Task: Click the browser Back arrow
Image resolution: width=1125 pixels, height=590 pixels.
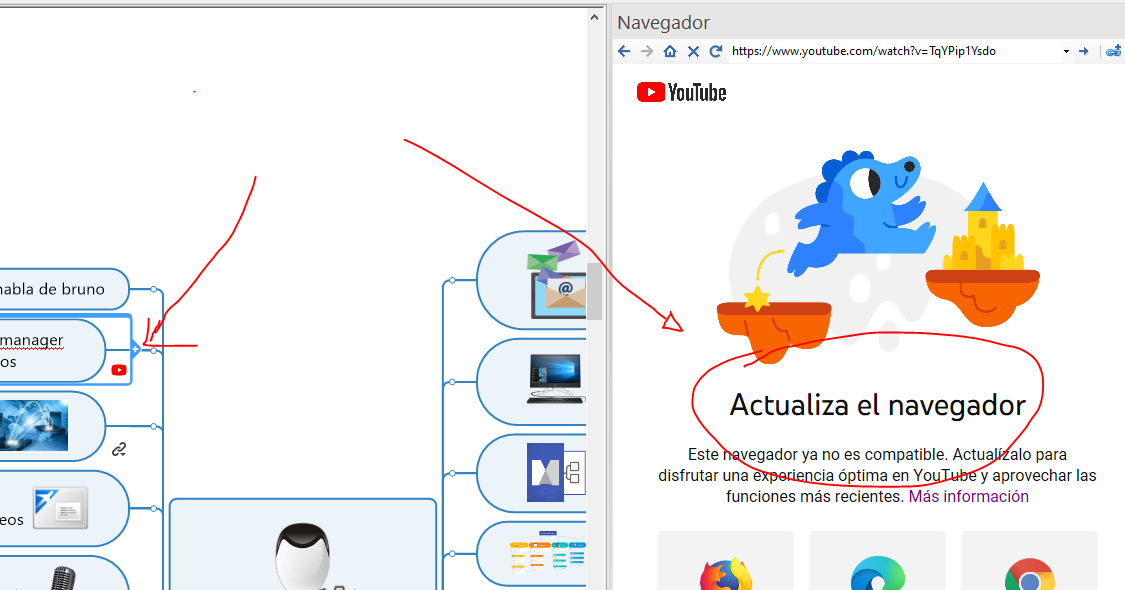Action: click(624, 51)
